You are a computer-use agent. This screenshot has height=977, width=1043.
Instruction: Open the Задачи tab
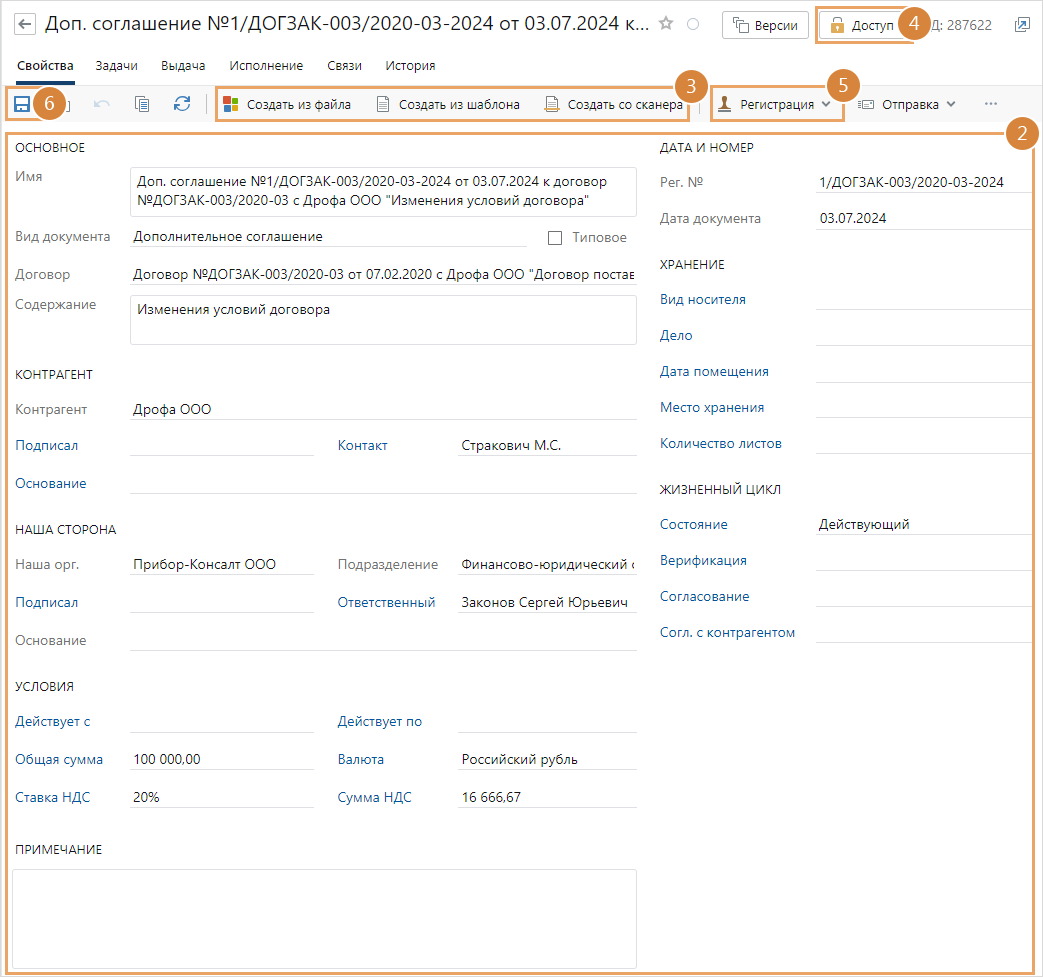click(116, 66)
